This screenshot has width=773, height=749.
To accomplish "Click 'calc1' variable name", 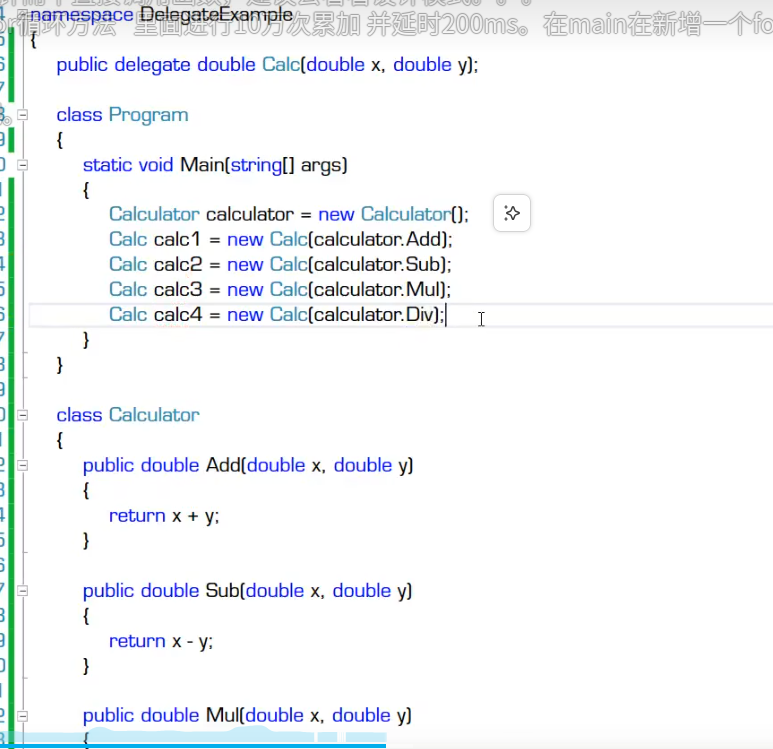I will [177, 240].
